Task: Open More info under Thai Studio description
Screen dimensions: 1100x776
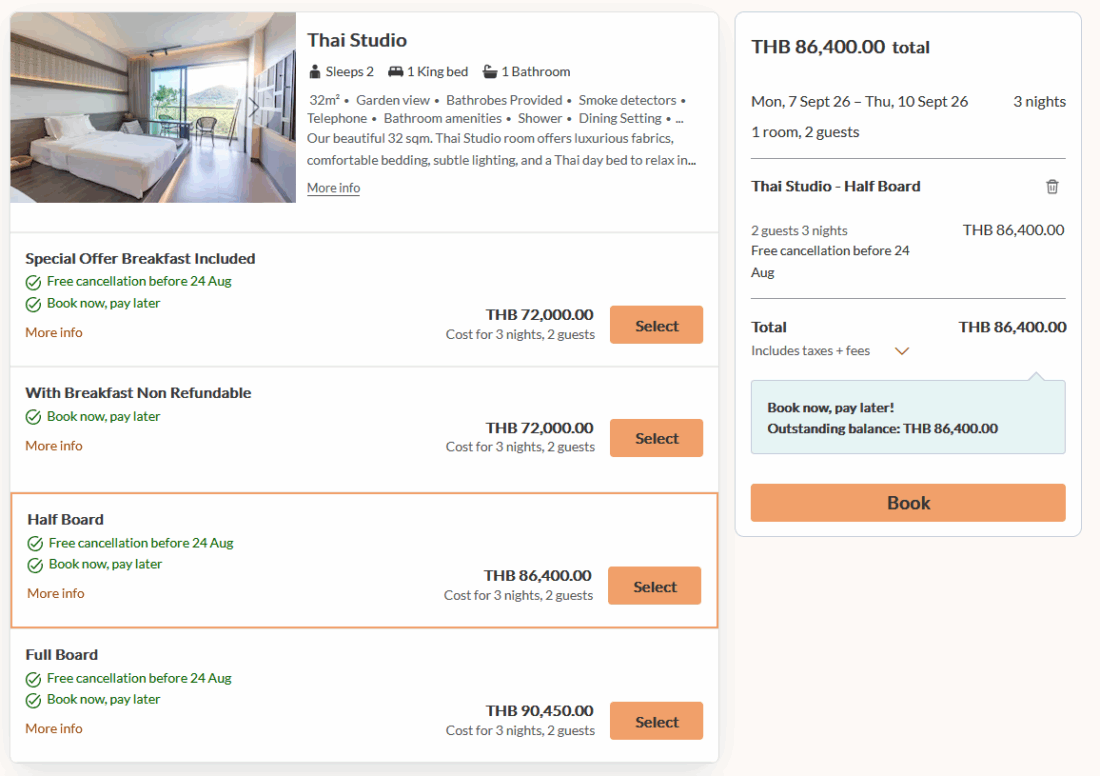Action: [x=333, y=188]
